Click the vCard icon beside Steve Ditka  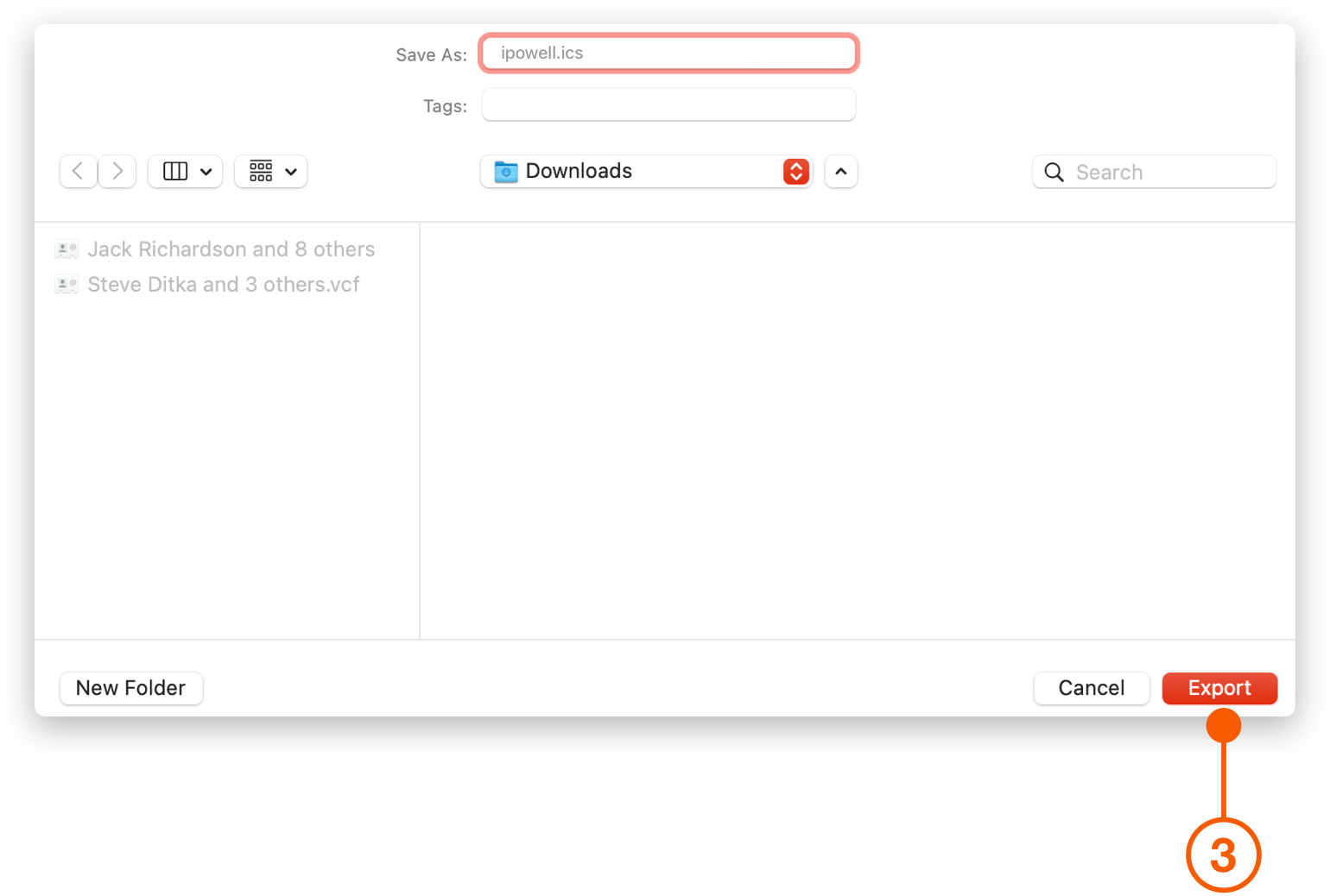66,285
